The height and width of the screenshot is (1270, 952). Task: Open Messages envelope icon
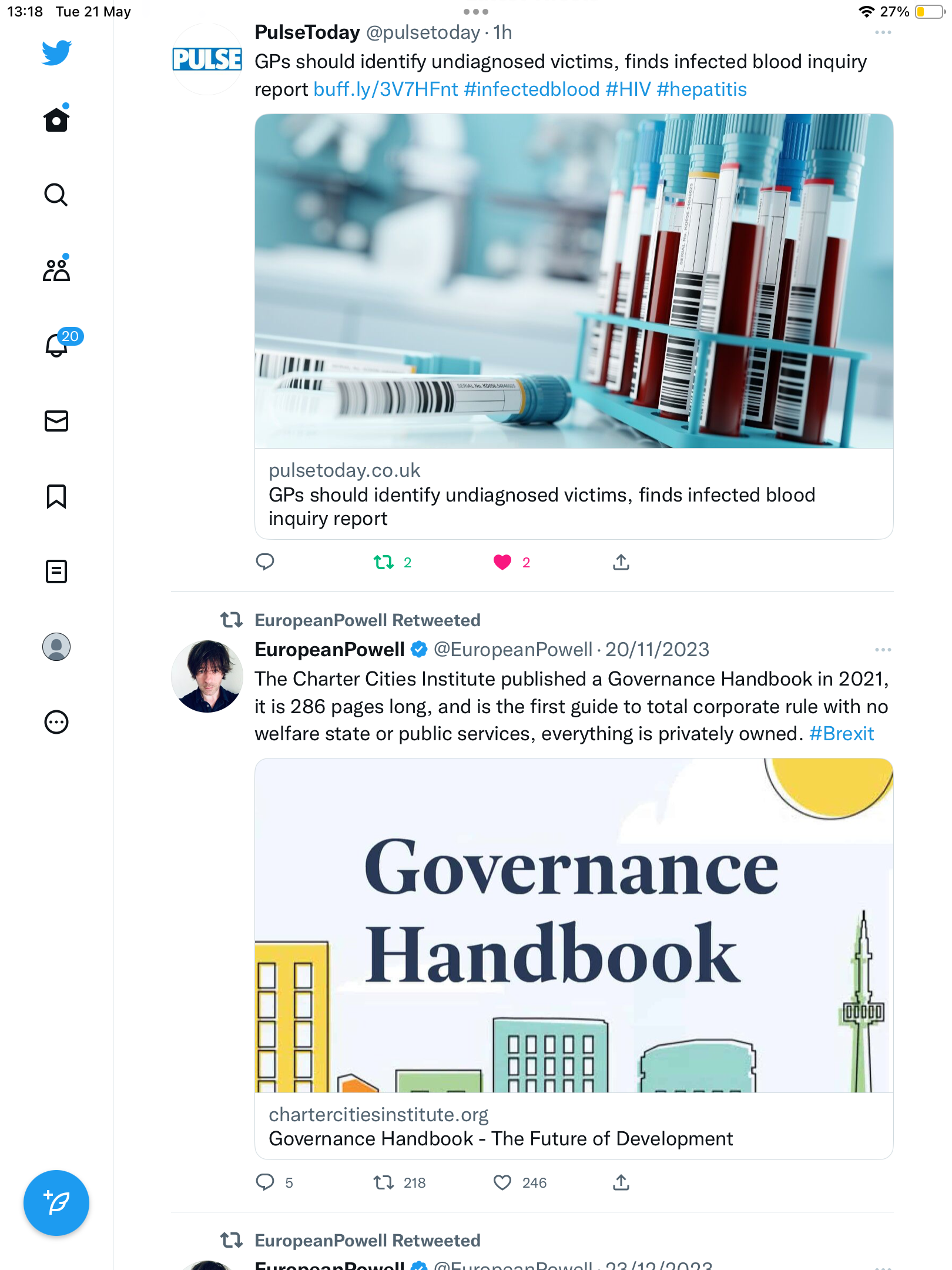(x=56, y=421)
